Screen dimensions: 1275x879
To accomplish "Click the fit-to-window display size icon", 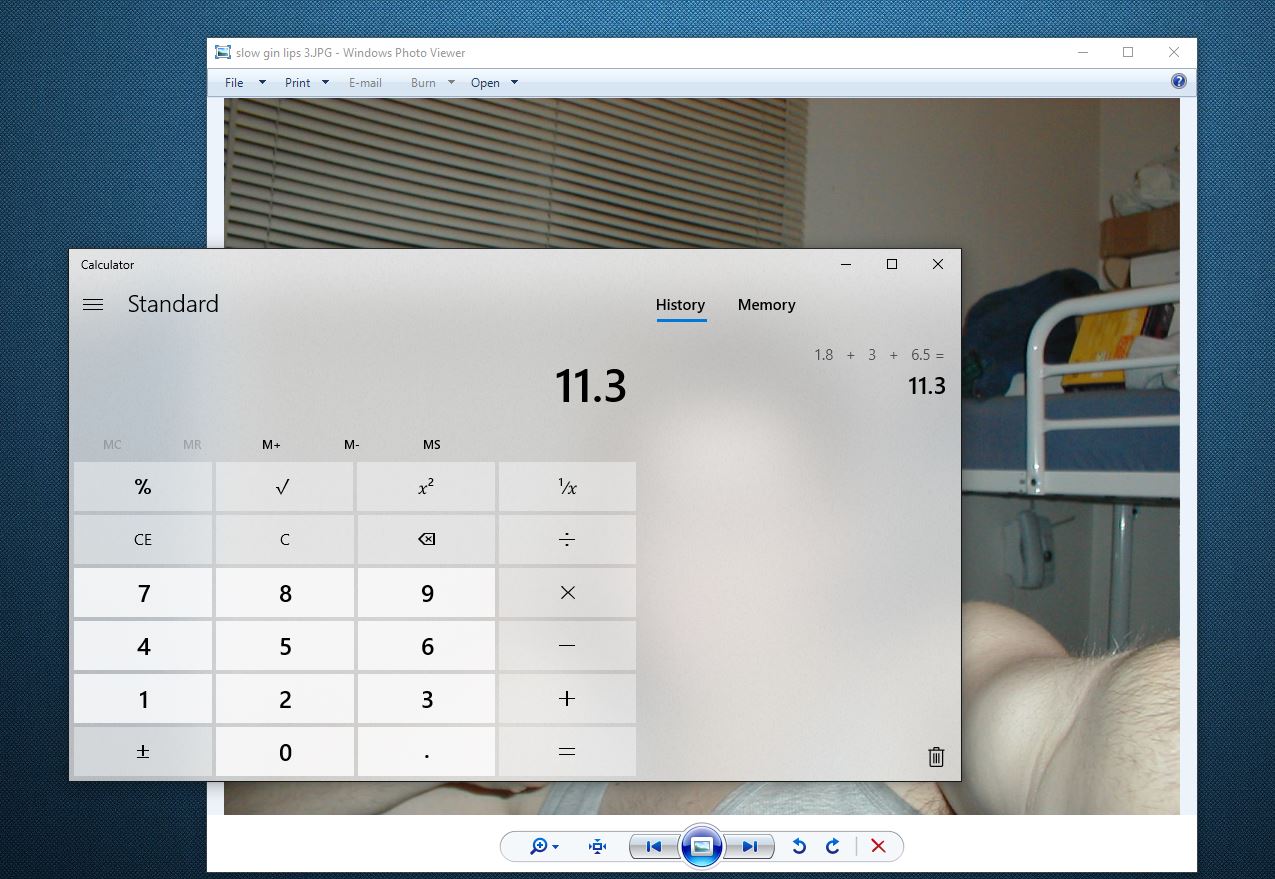I will pos(596,846).
